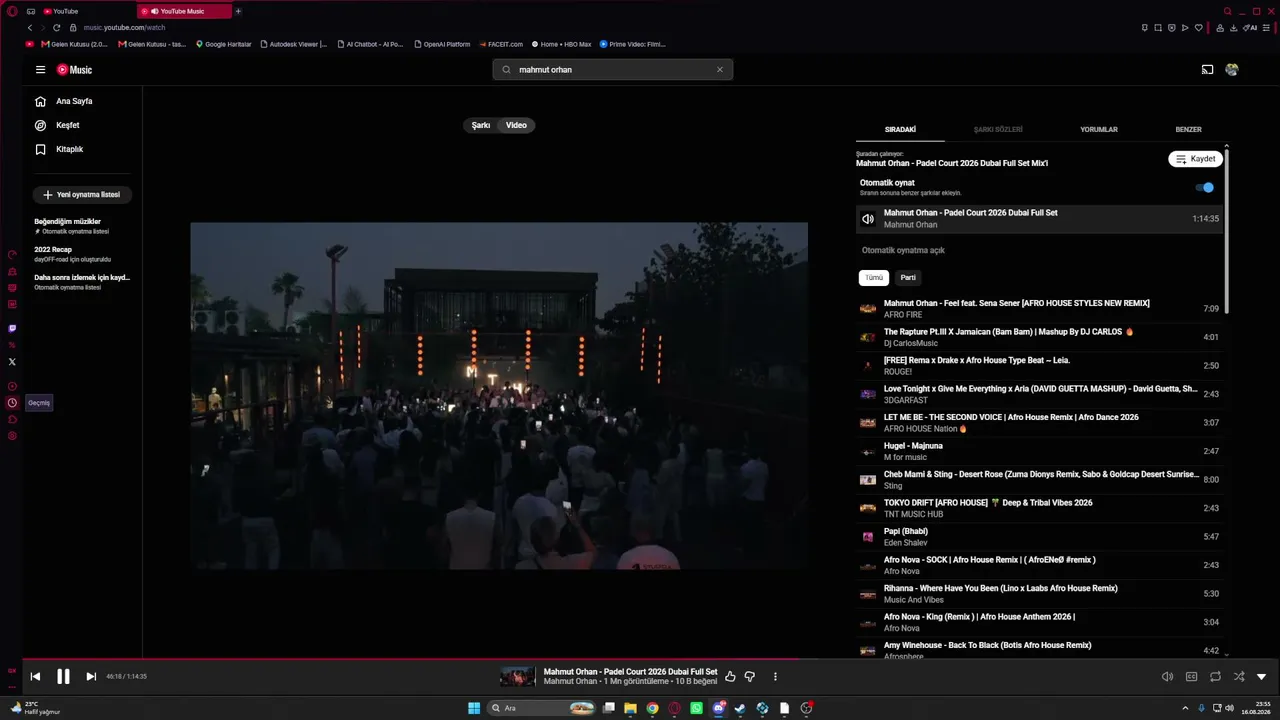1280x720 pixels.
Task: Click the now-playing Padel Court 2026 queue row
Action: coord(1039,219)
